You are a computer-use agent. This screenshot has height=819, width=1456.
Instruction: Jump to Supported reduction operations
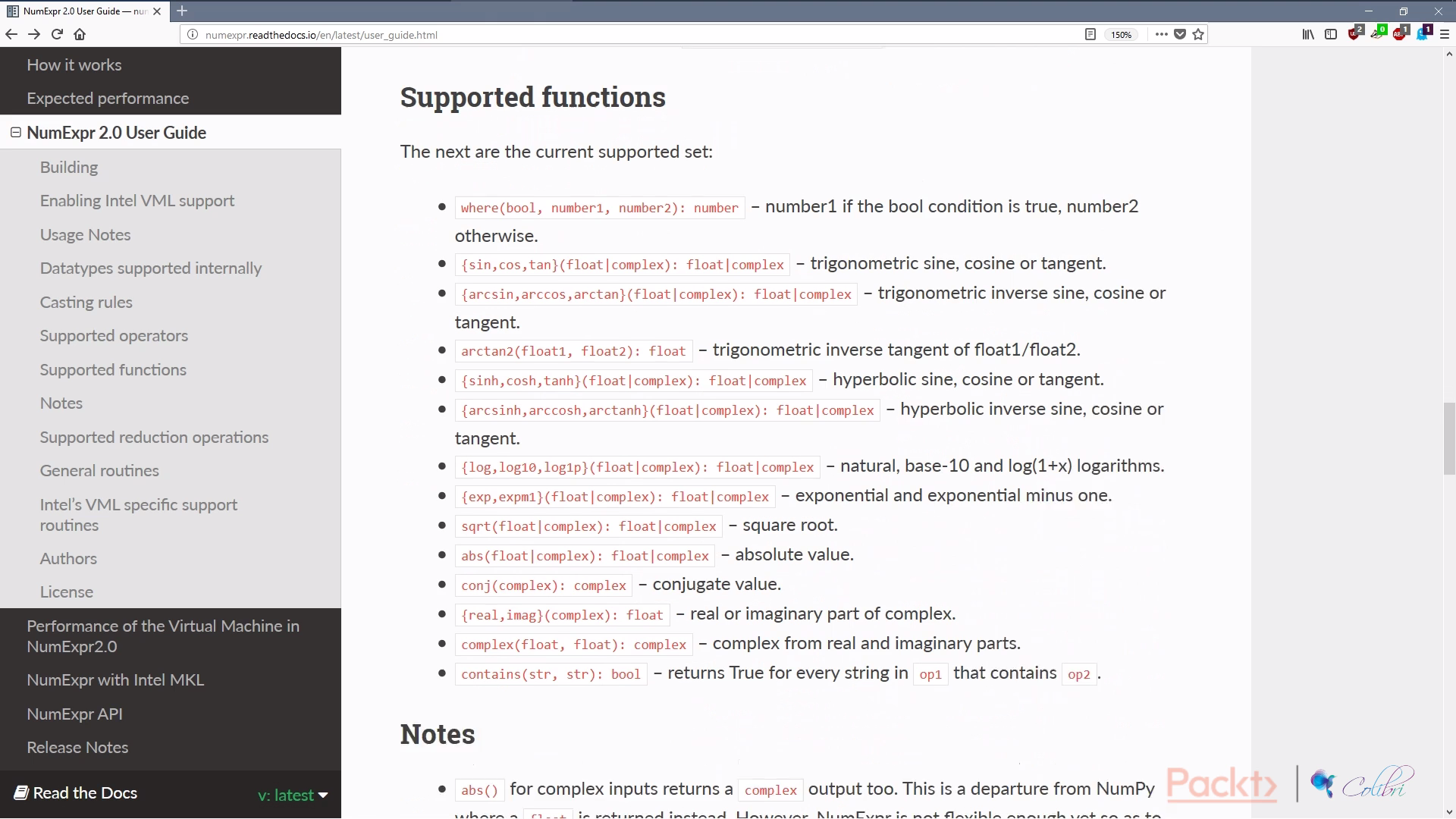[154, 438]
